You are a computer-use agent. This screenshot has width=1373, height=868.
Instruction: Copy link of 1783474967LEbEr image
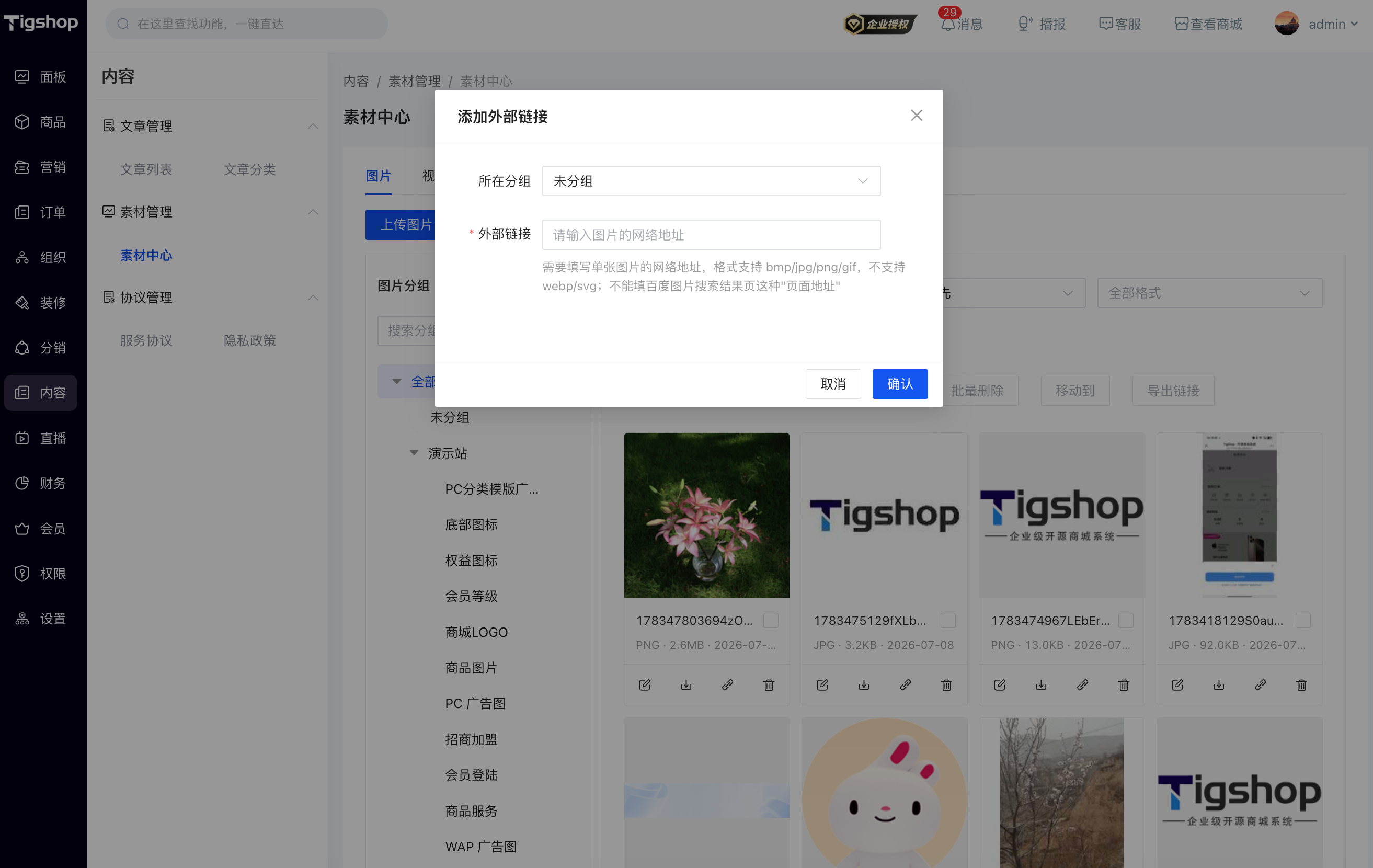pyautogui.click(x=1082, y=685)
